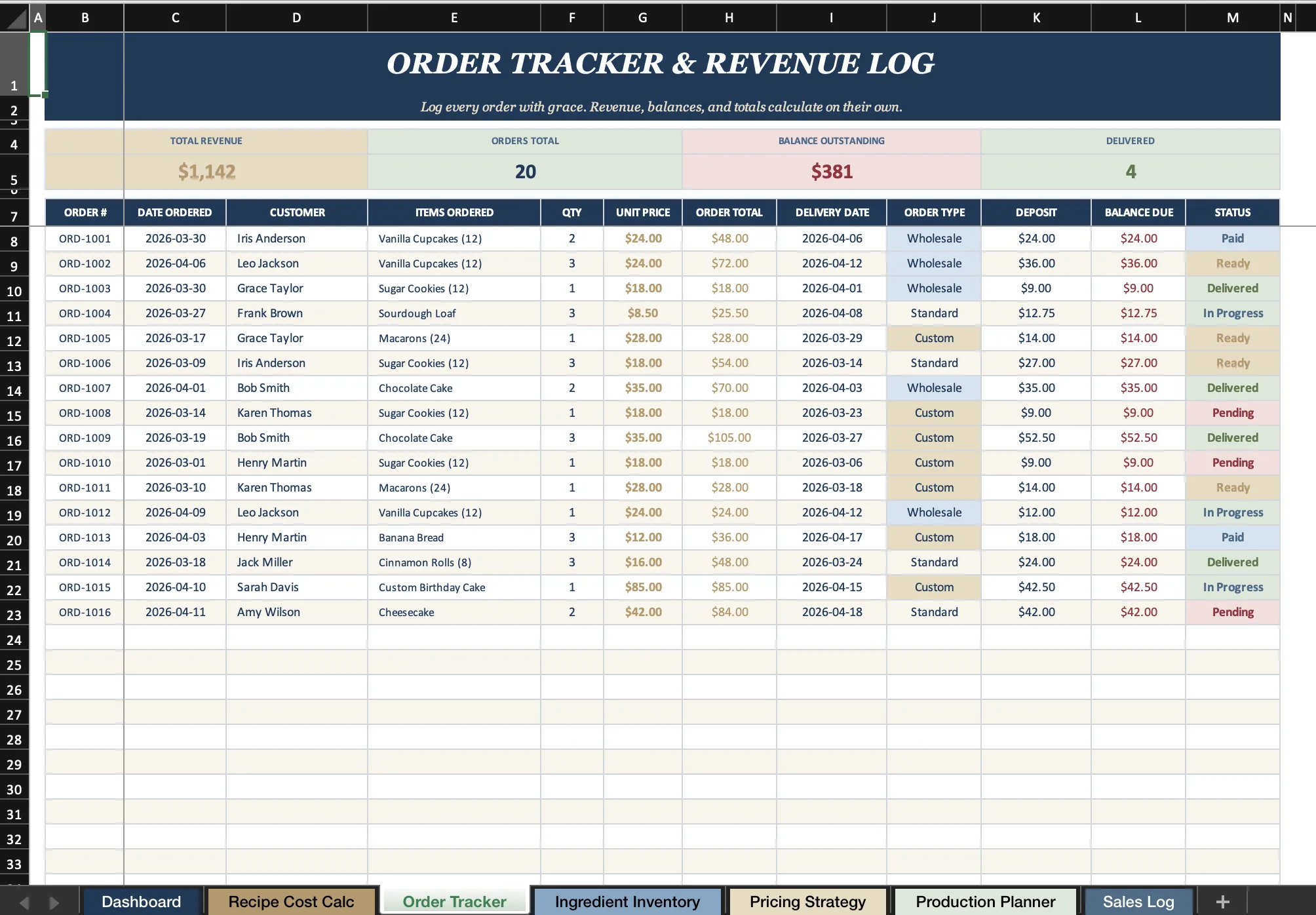Click the ORDER # column heading

85,212
